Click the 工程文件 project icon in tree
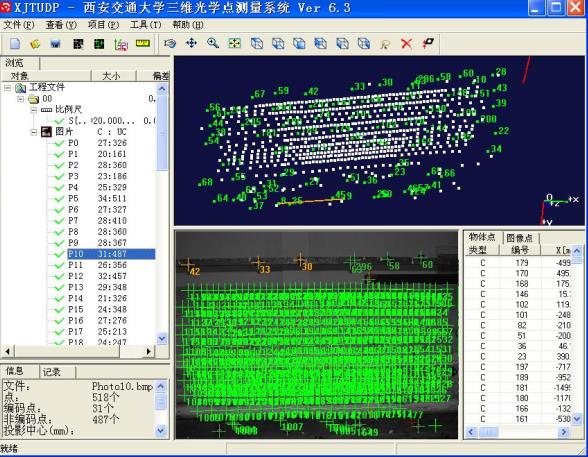The height and width of the screenshot is (457, 588). click(x=20, y=88)
